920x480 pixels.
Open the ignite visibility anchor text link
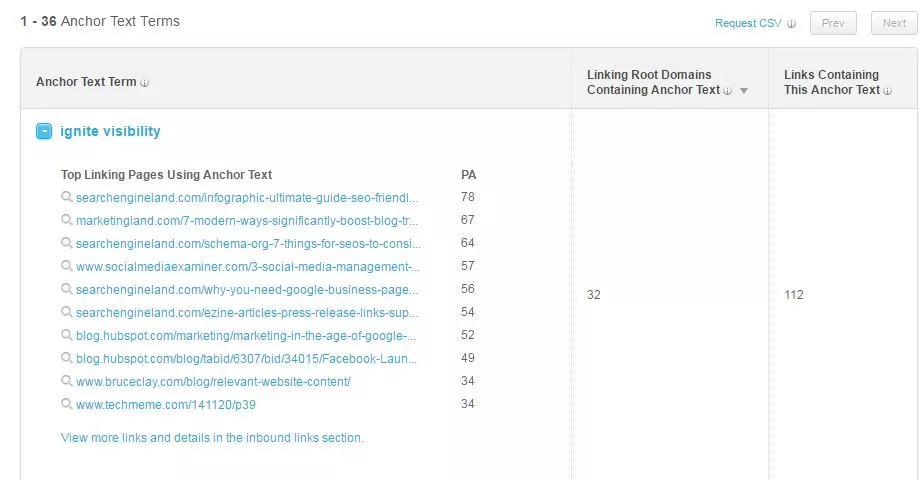click(x=110, y=131)
